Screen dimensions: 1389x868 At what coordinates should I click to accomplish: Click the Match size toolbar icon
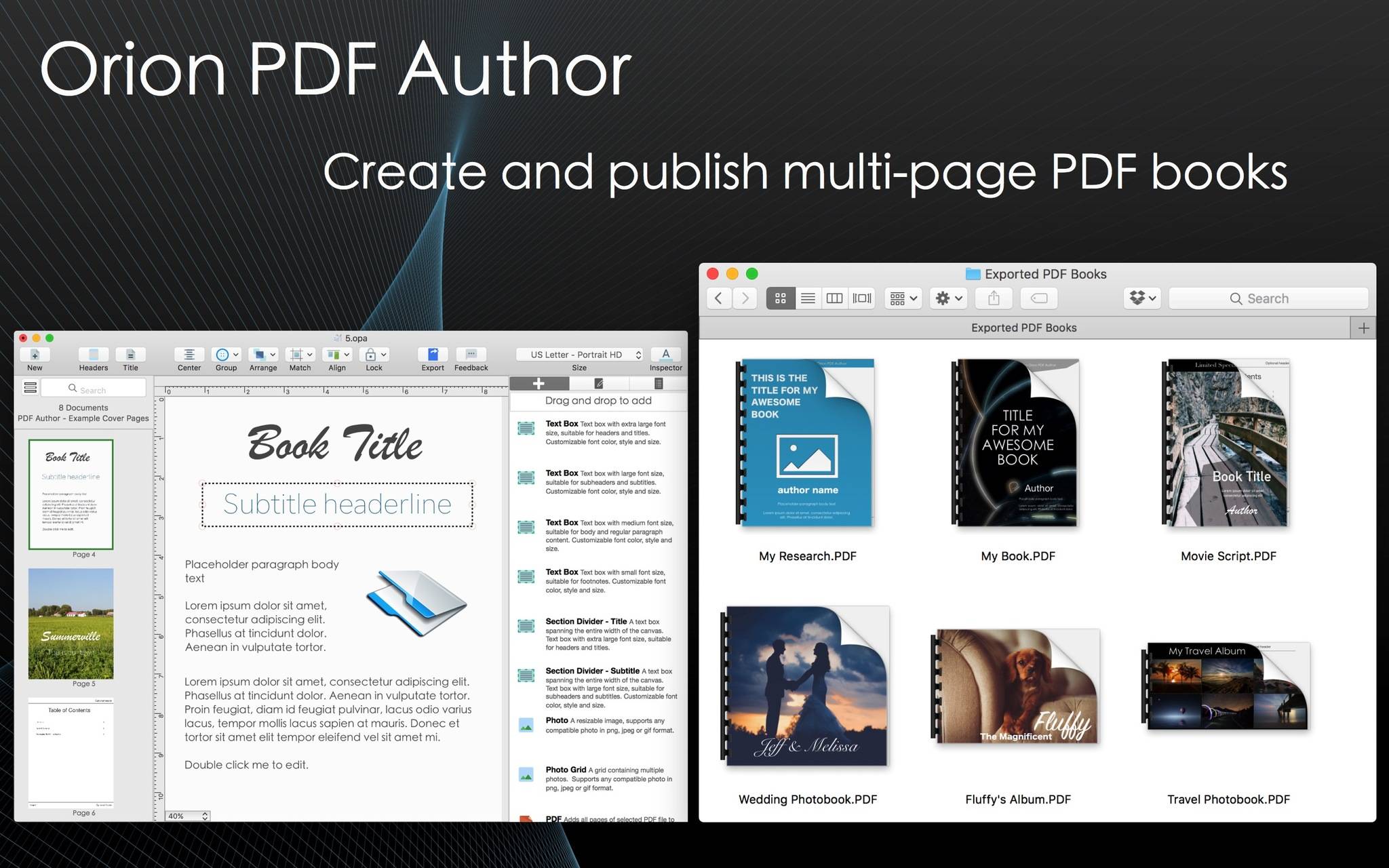(x=296, y=355)
